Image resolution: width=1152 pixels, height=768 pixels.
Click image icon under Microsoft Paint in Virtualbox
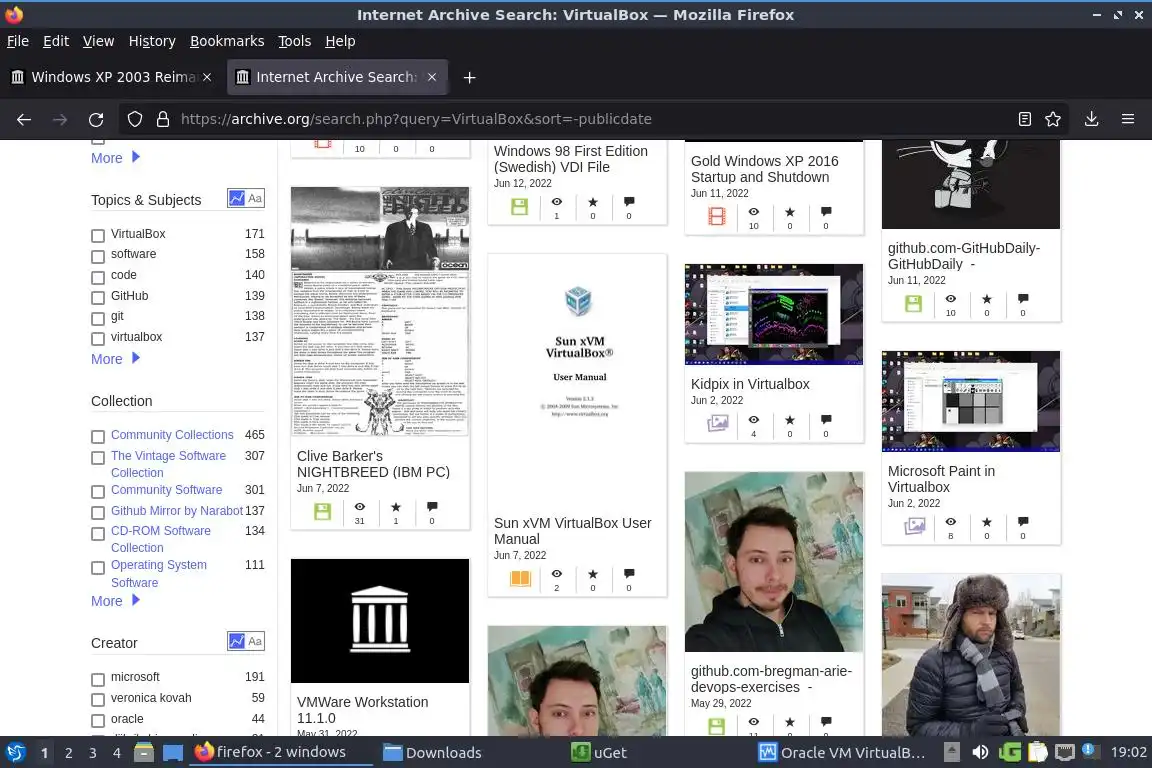(915, 526)
